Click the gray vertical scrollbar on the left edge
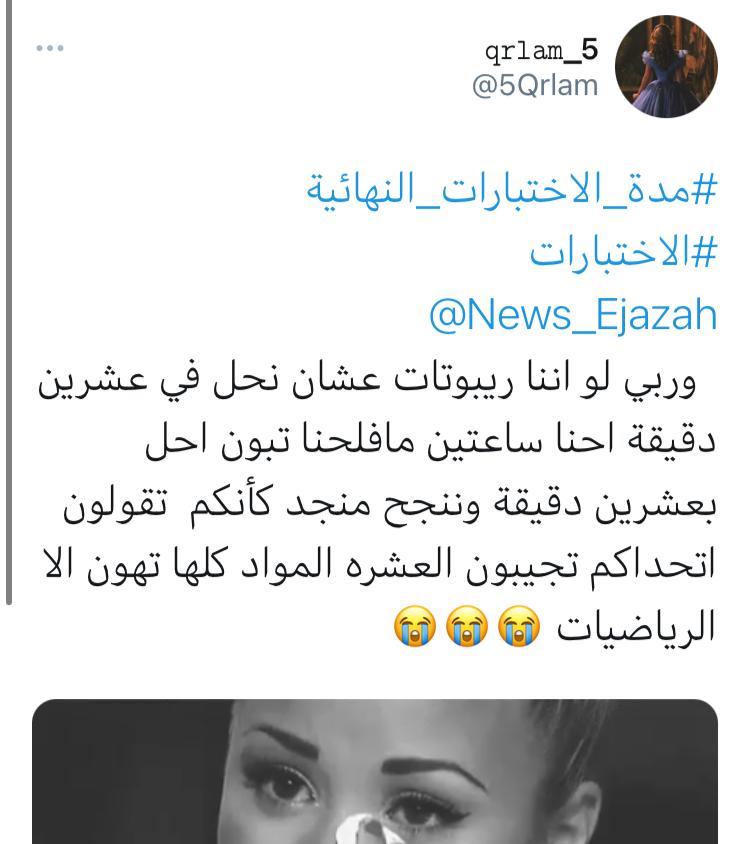Viewport: 750px width, 844px height. 9,301
